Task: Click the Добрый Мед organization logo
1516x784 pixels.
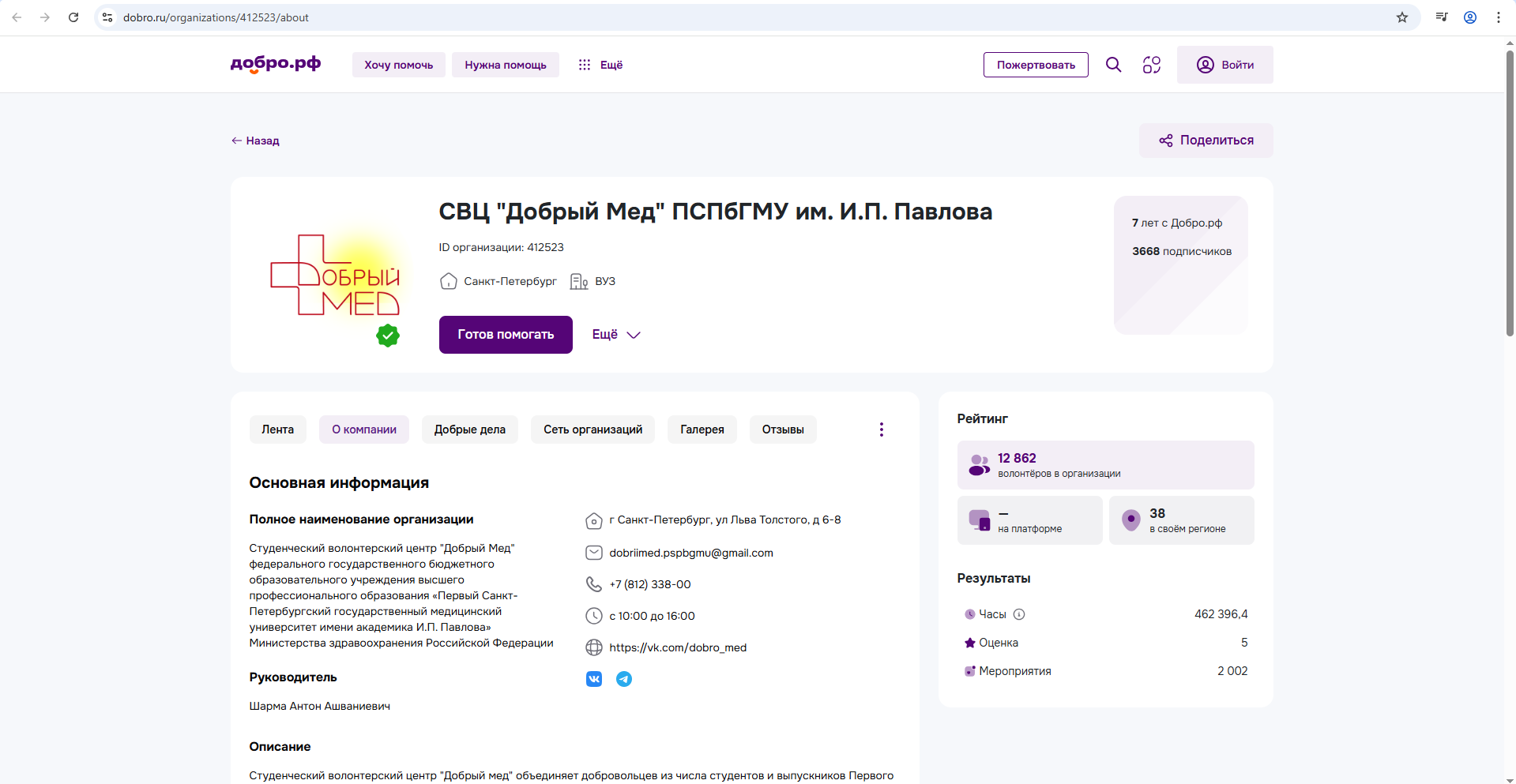Action: [x=337, y=275]
